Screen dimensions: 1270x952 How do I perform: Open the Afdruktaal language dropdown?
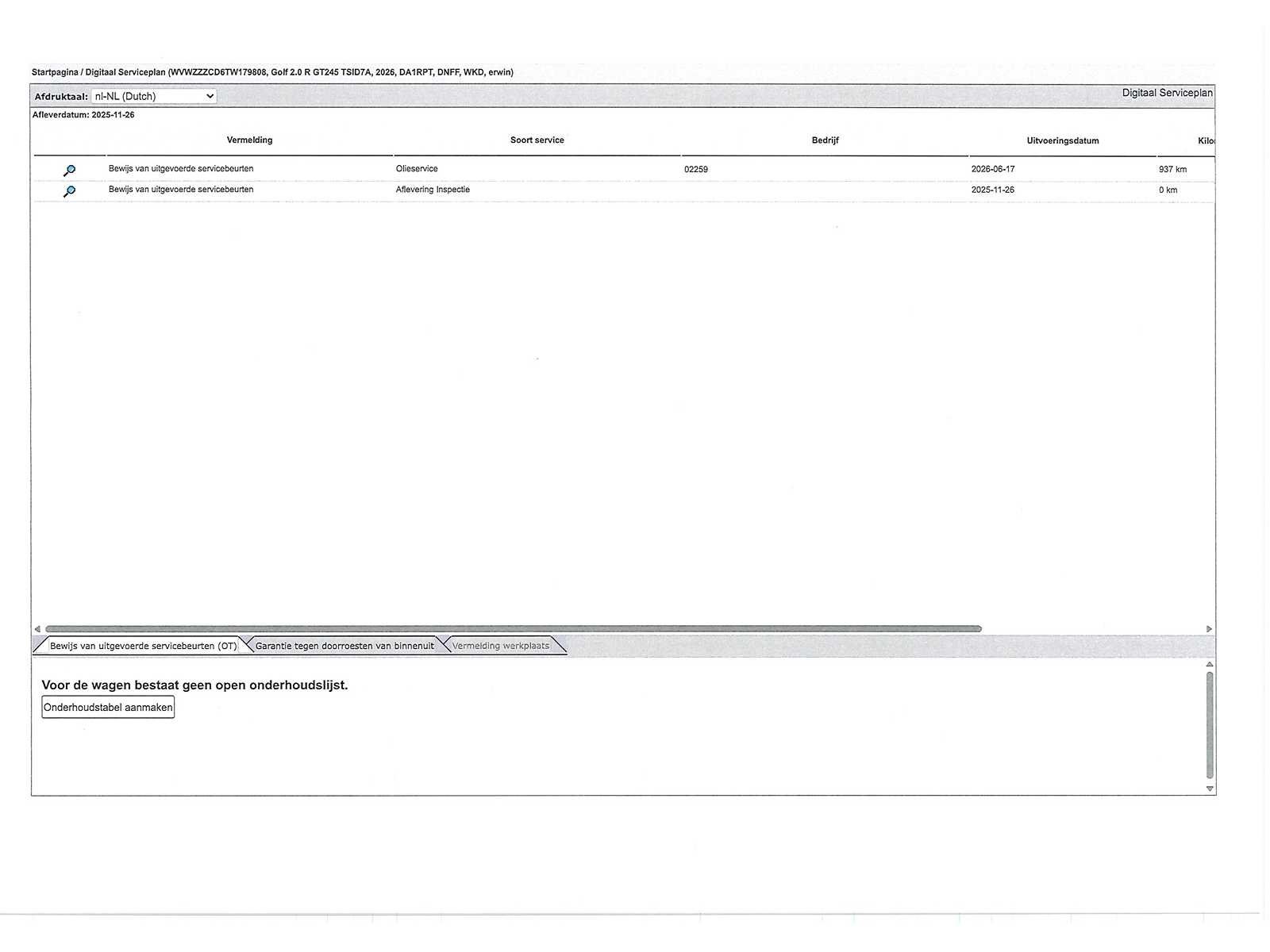(154, 96)
